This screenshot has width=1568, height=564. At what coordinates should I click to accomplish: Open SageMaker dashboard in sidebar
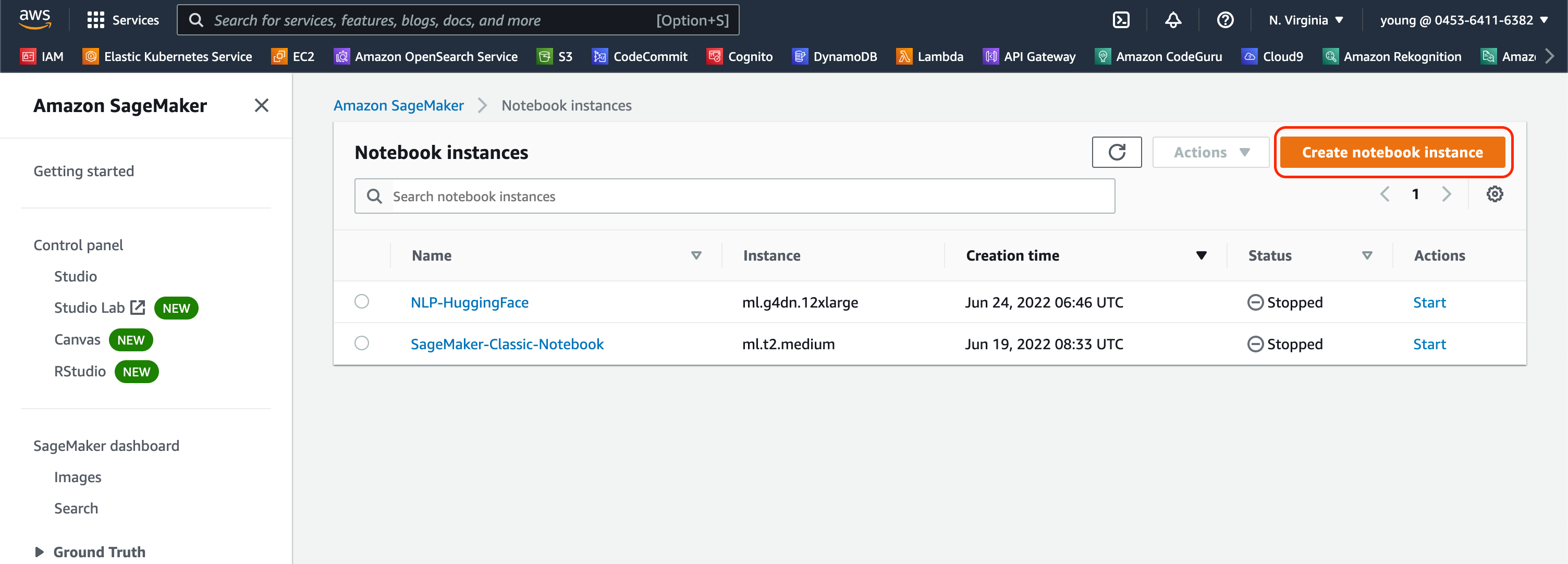tap(106, 445)
